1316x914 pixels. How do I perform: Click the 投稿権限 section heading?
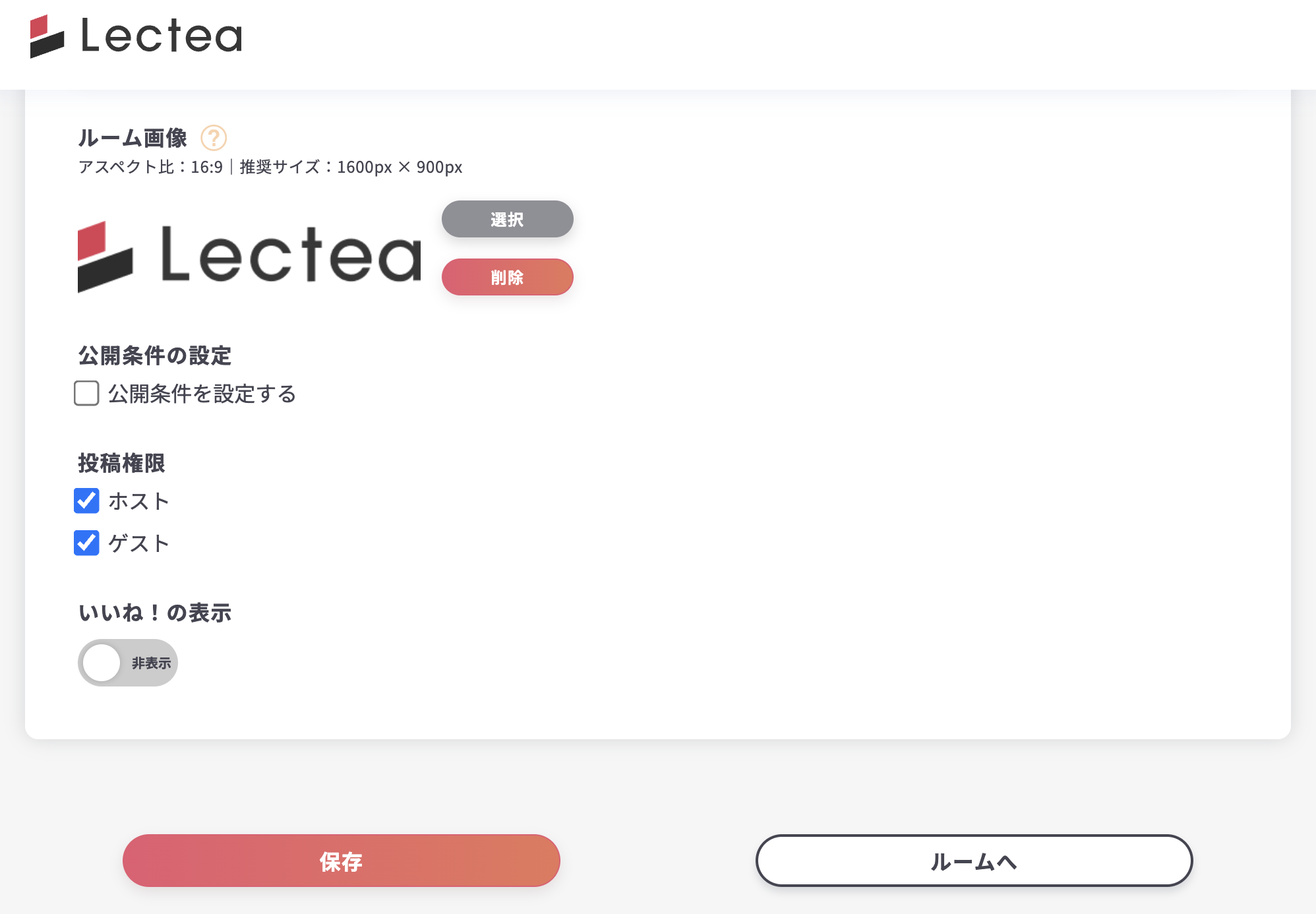tap(121, 463)
